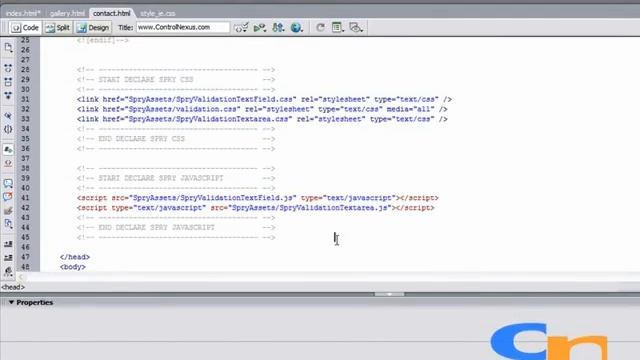Select the contact.html tab
Screen dimensions: 640x360
pyautogui.click(x=111, y=13)
